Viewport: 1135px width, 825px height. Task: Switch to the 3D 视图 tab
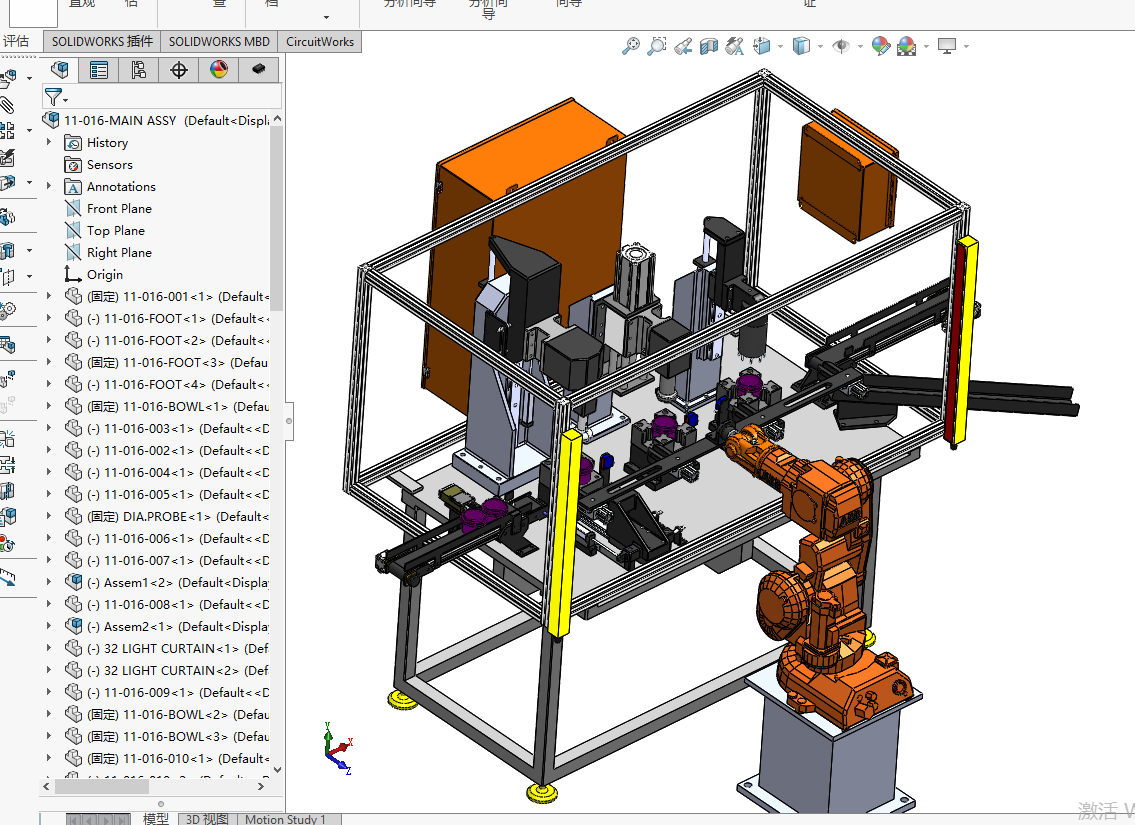point(207,819)
